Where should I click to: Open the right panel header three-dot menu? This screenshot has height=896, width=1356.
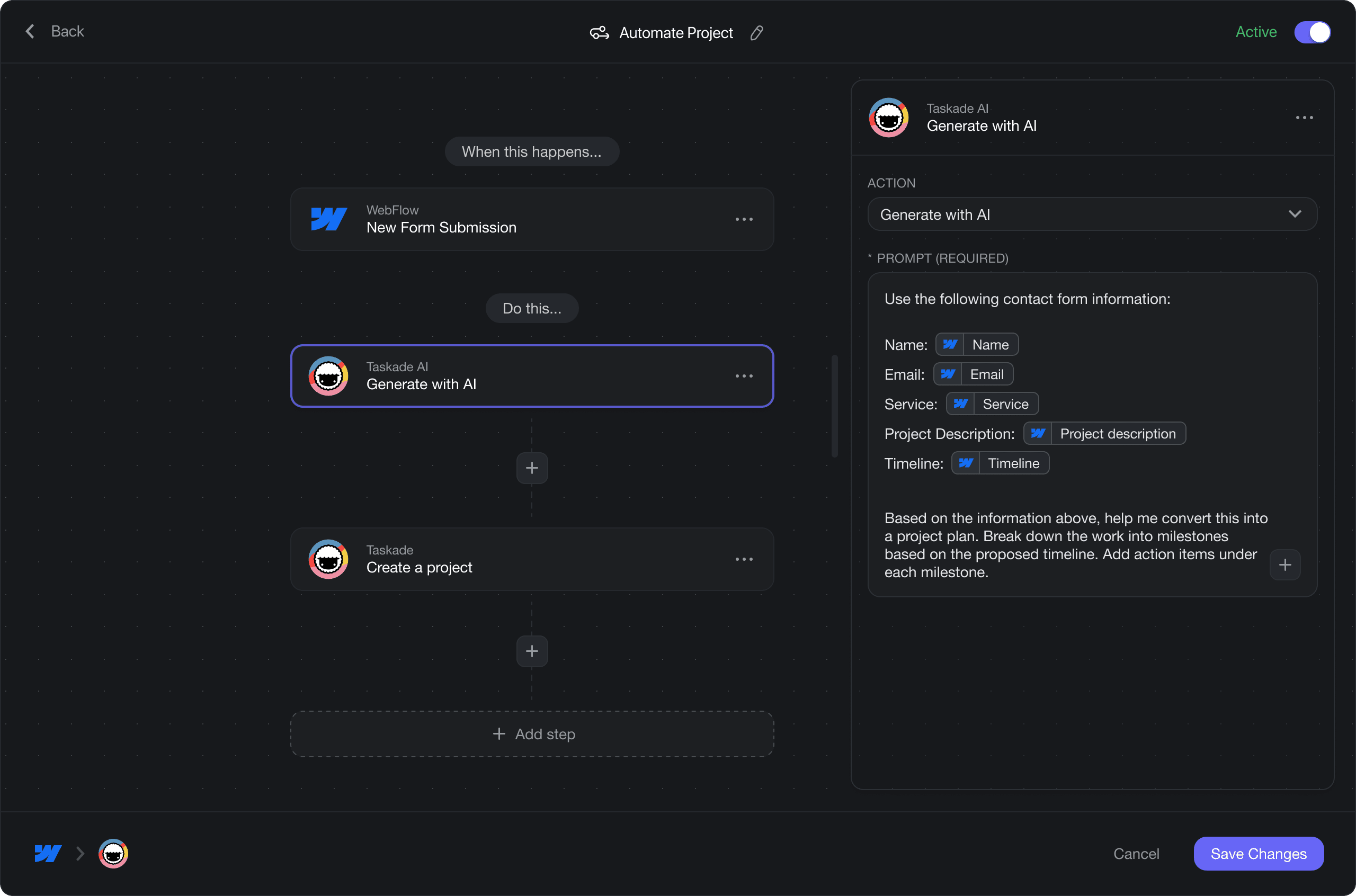click(x=1304, y=118)
